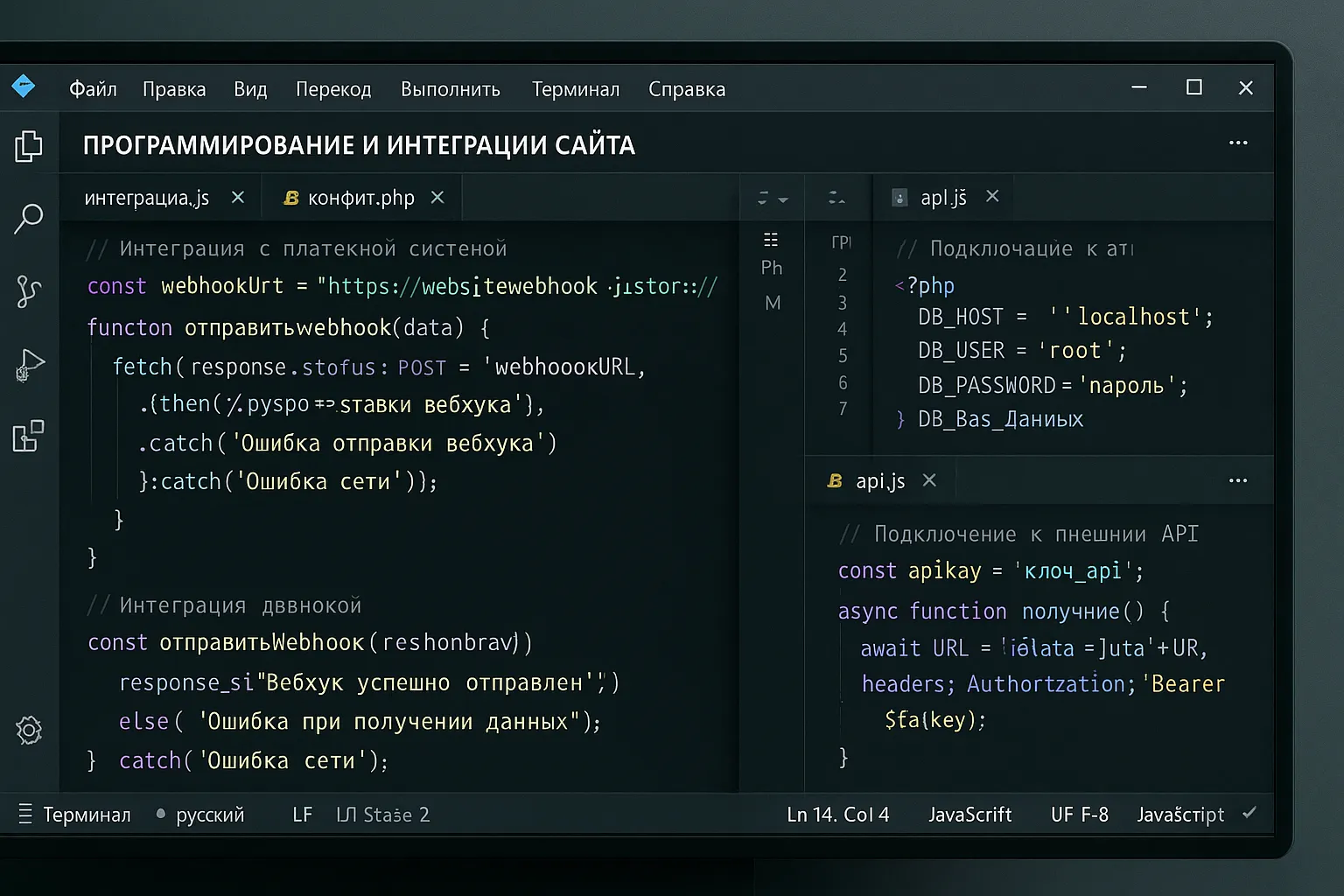The image size is (1344, 896).
Task: Click the blue diamond app logo
Action: (24, 87)
